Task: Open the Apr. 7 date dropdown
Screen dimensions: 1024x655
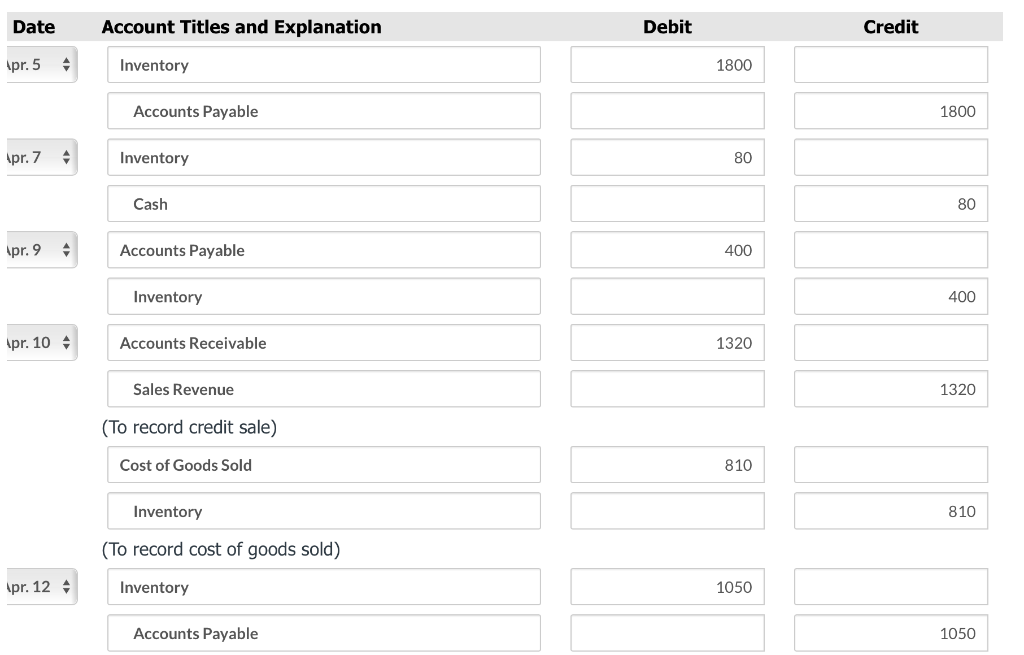Action: click(x=40, y=158)
